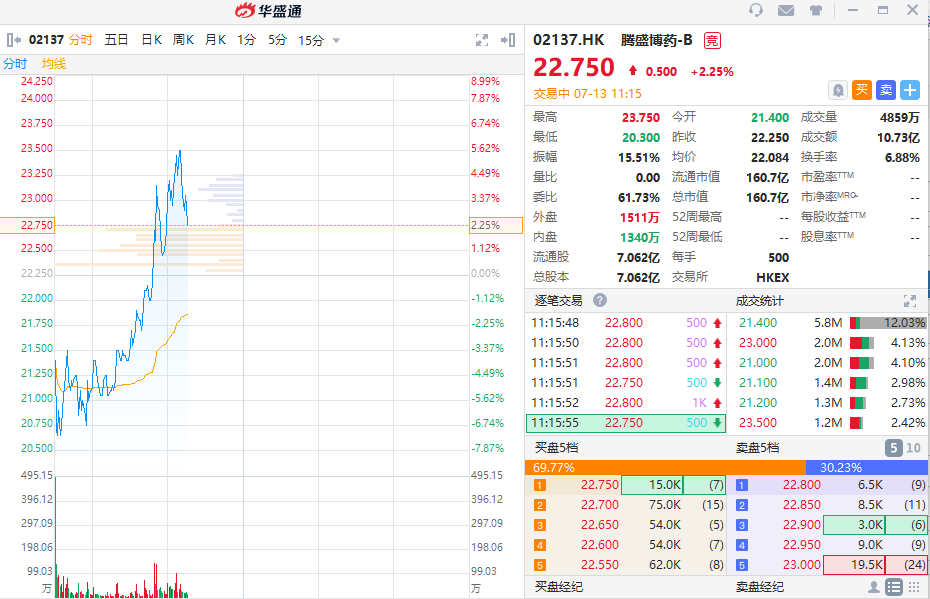This screenshot has width=930, height=599.
Task: Toggle the 均线 average line legend
Action: 54,63
